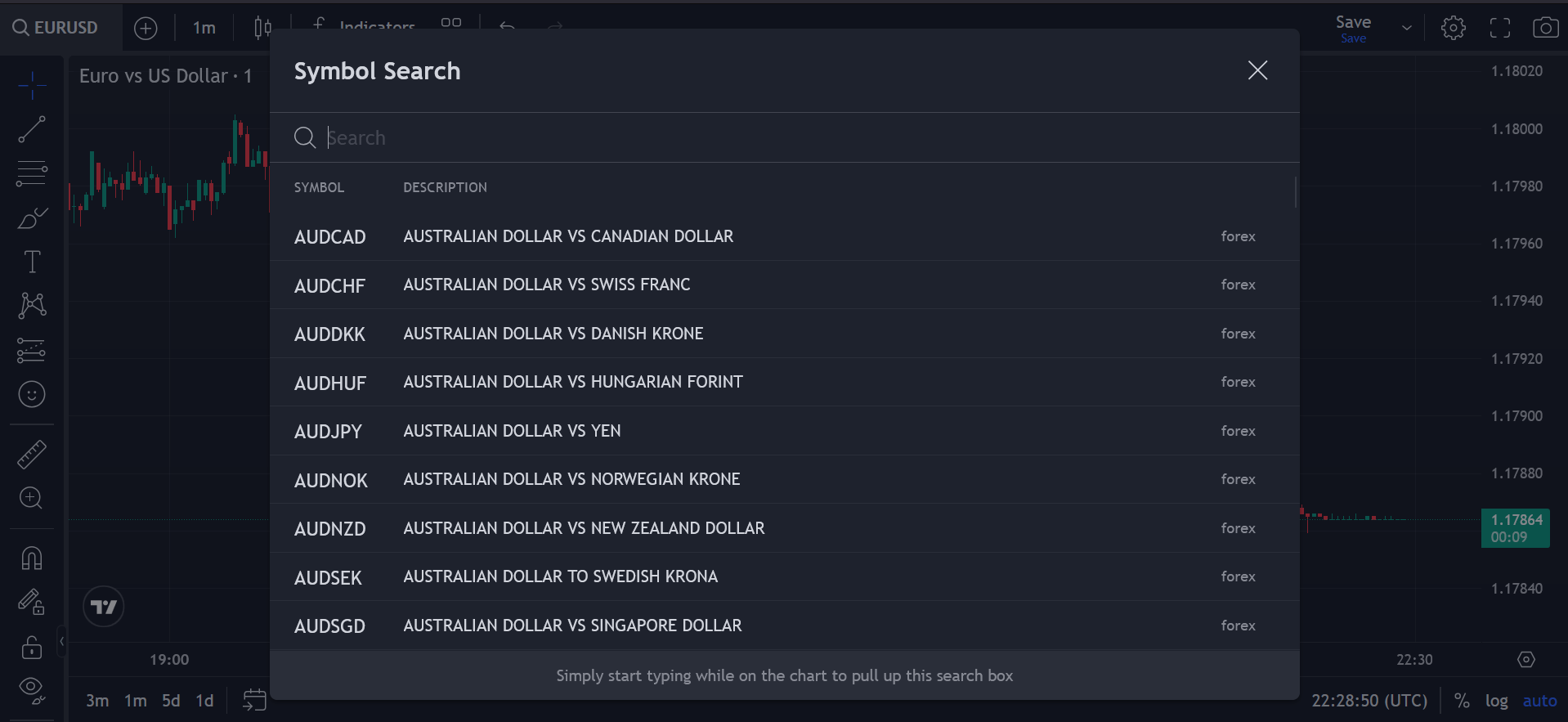Select the ruler measure tool
Viewport: 1568px width, 722px height.
[x=32, y=455]
